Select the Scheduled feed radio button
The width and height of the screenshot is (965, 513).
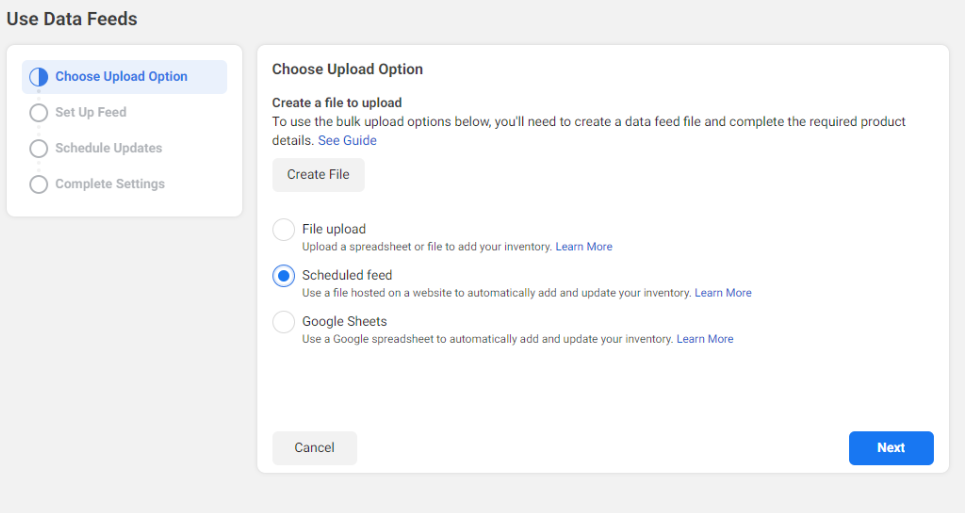tap(284, 276)
